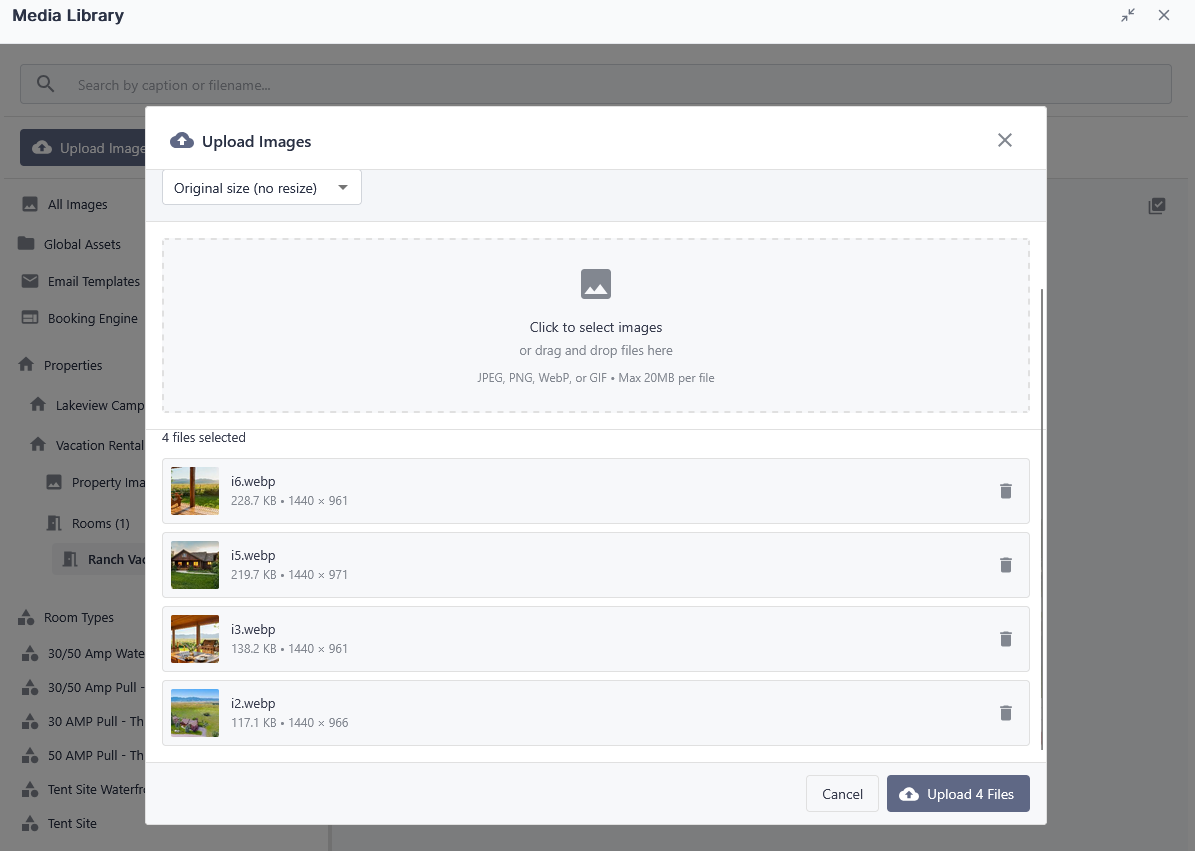Delete i6.webp from the upload list

coord(1006,491)
